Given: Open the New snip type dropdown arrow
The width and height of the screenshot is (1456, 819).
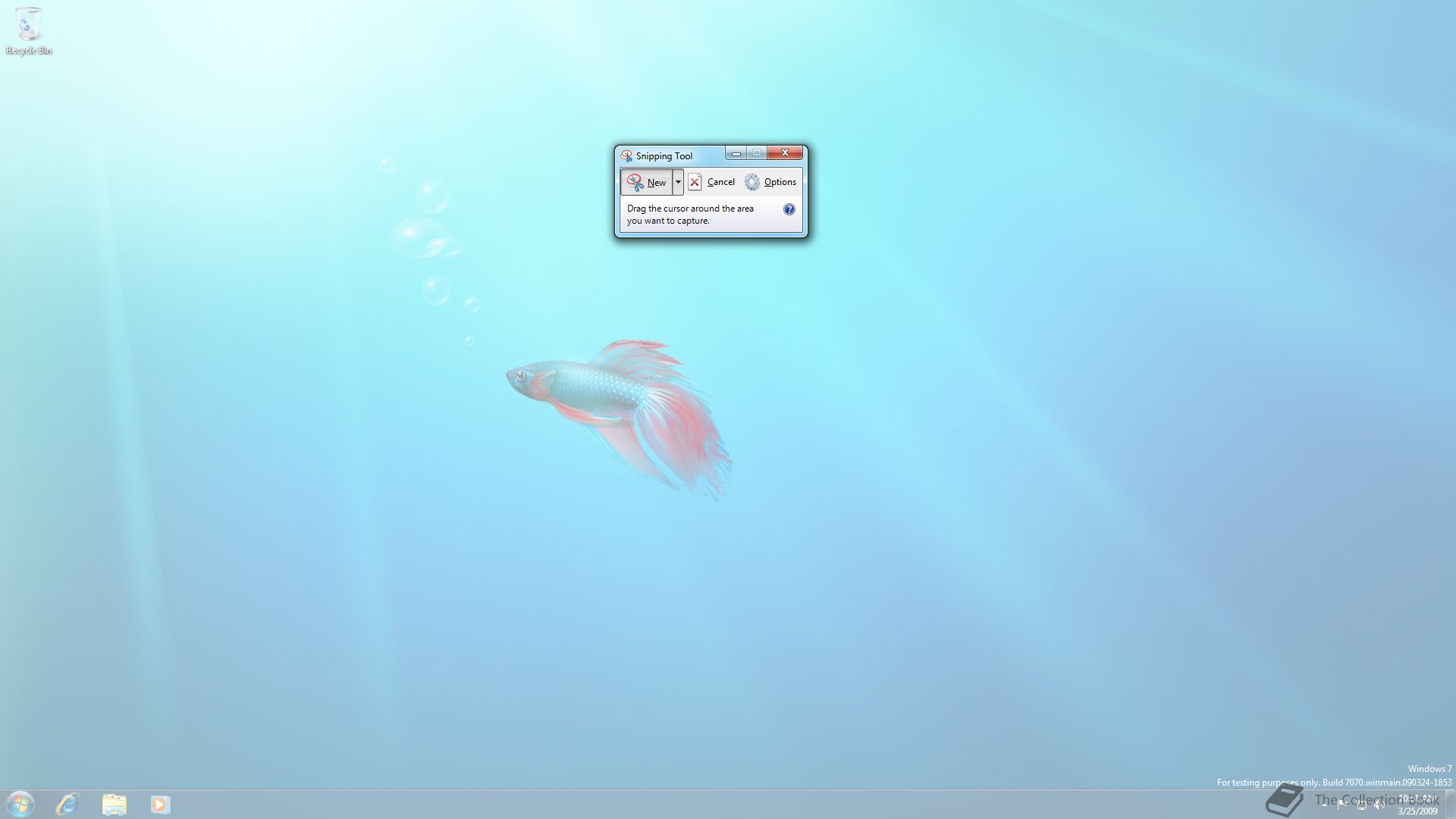Looking at the screenshot, I should pos(678,182).
